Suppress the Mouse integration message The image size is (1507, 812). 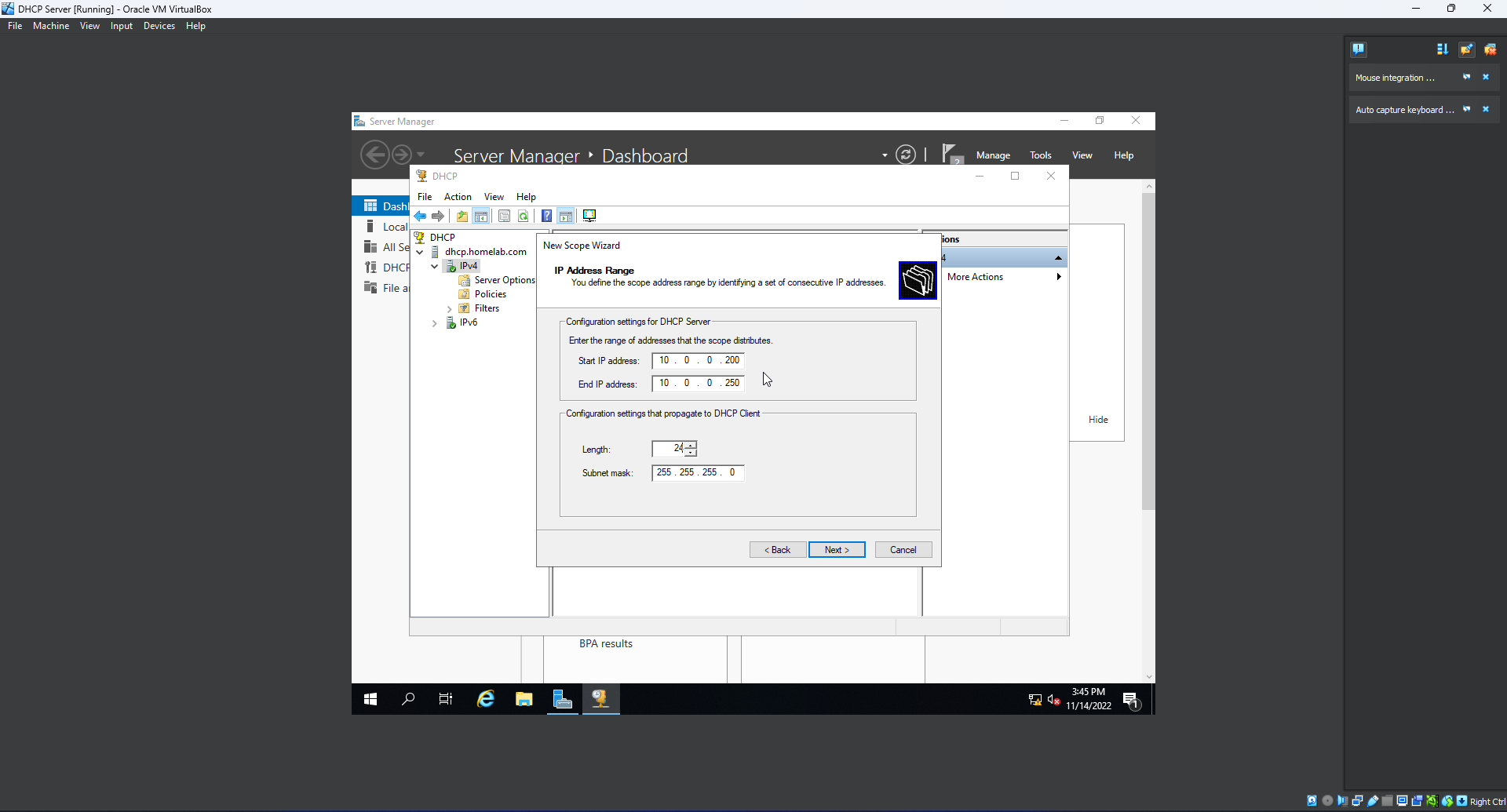[1466, 77]
